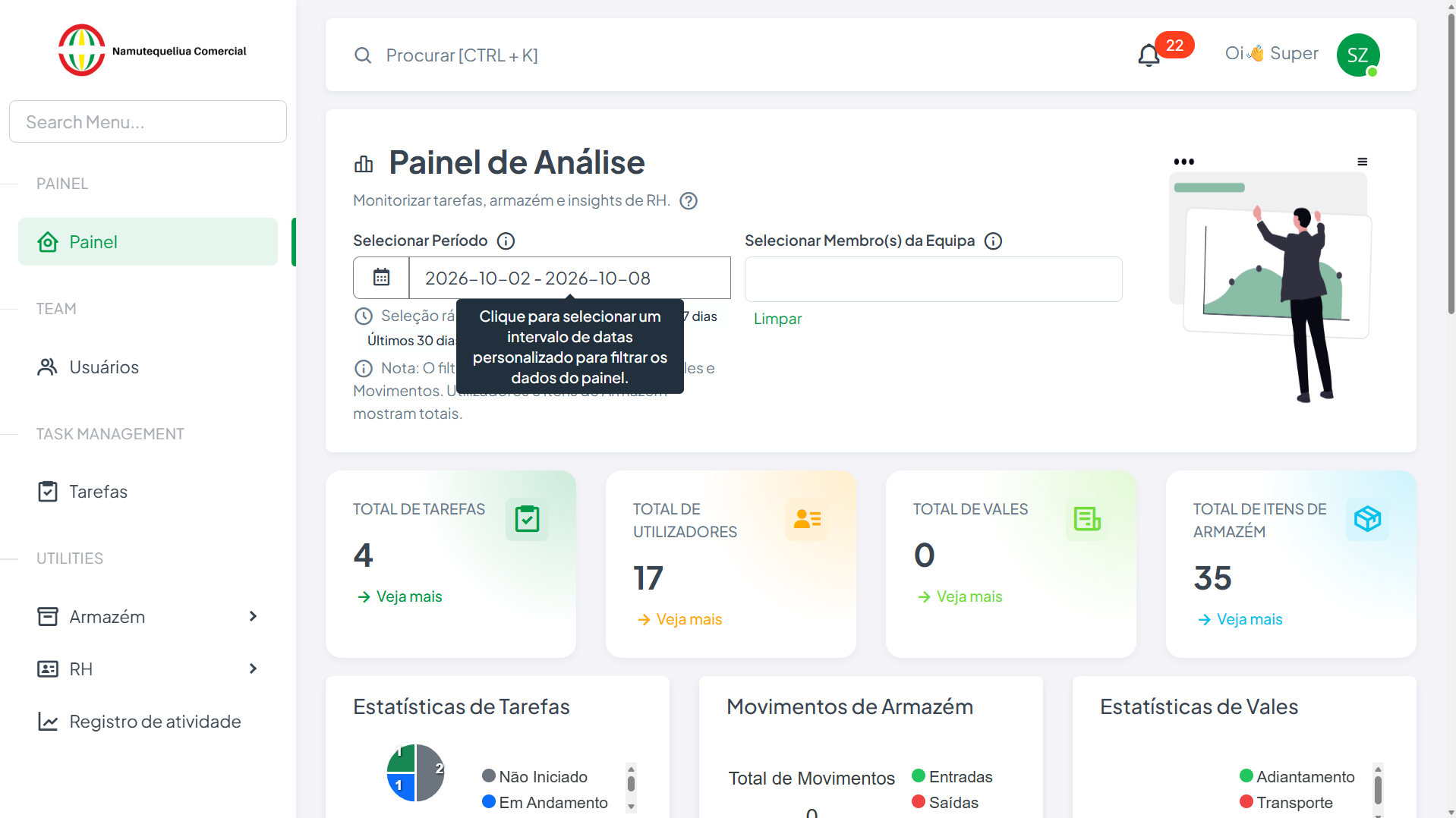The width and height of the screenshot is (1456, 818).
Task: Click the grey slice of tasks pie chart
Action: (430, 772)
